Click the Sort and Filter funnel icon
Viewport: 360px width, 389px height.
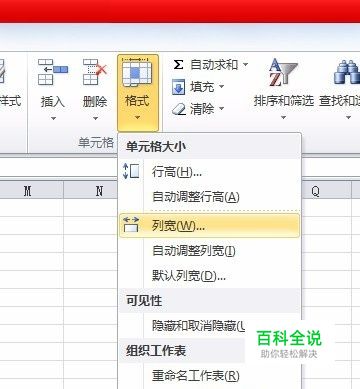coord(283,72)
